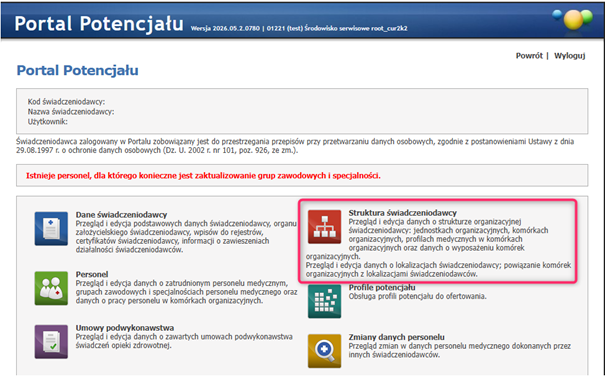Open the Personel heading link
The width and height of the screenshot is (605, 376).
click(92, 274)
